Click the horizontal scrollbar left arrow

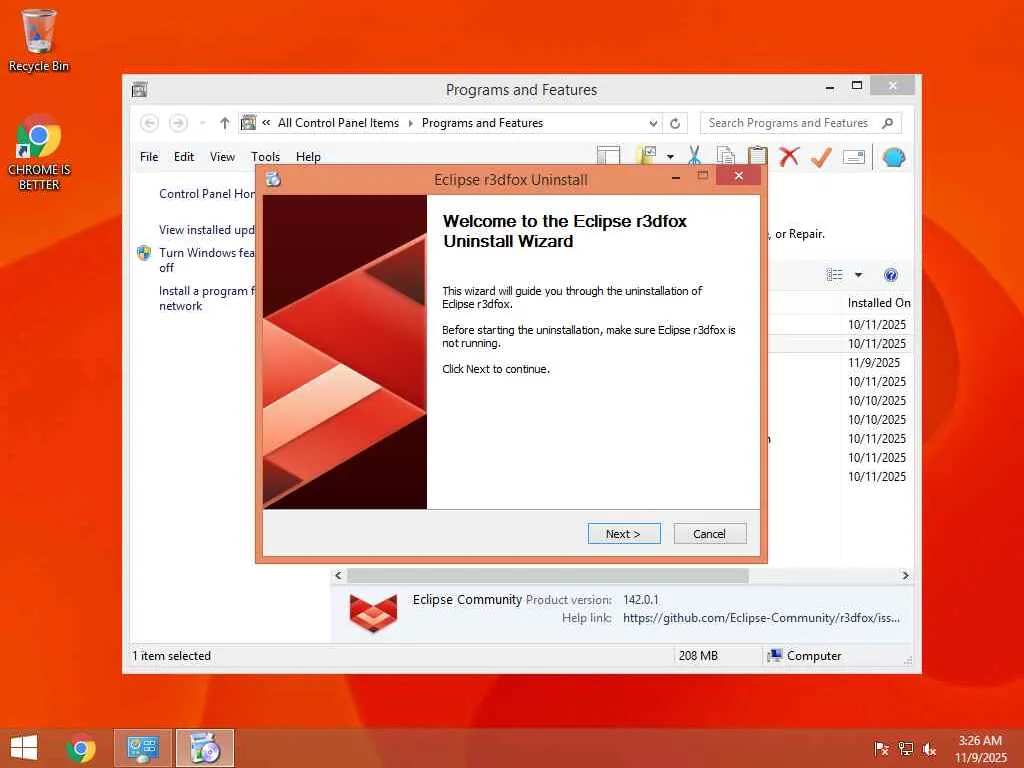(338, 575)
